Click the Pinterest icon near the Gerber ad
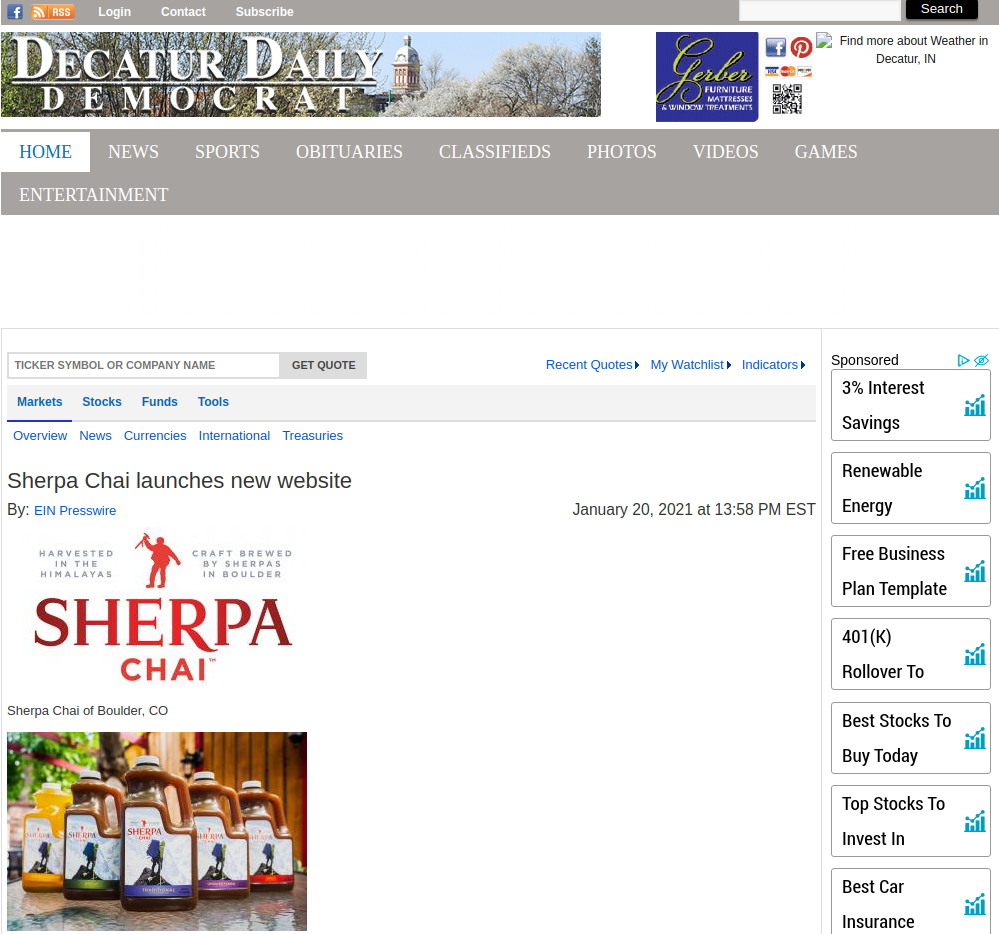Screen dimensions: 999x934 tap(801, 47)
